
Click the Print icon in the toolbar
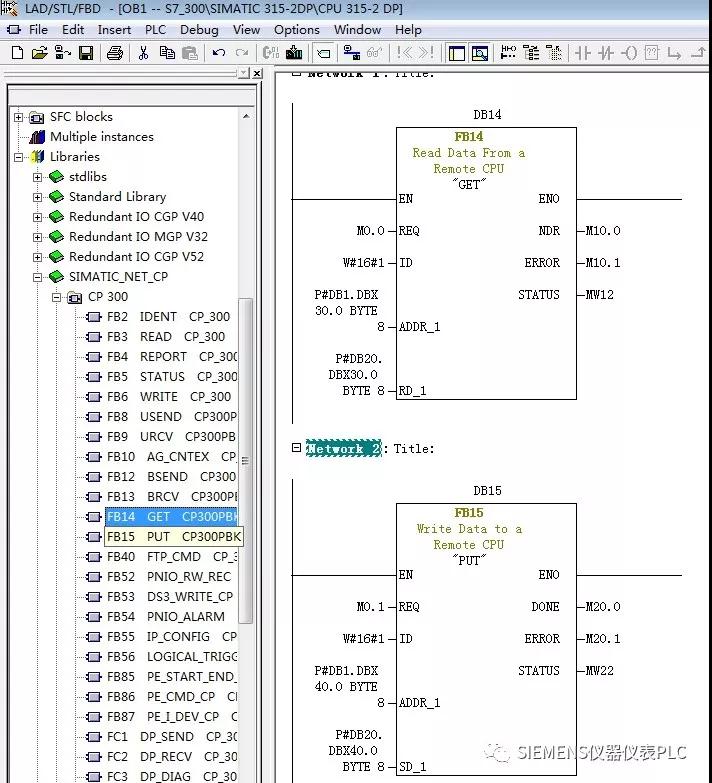point(115,53)
